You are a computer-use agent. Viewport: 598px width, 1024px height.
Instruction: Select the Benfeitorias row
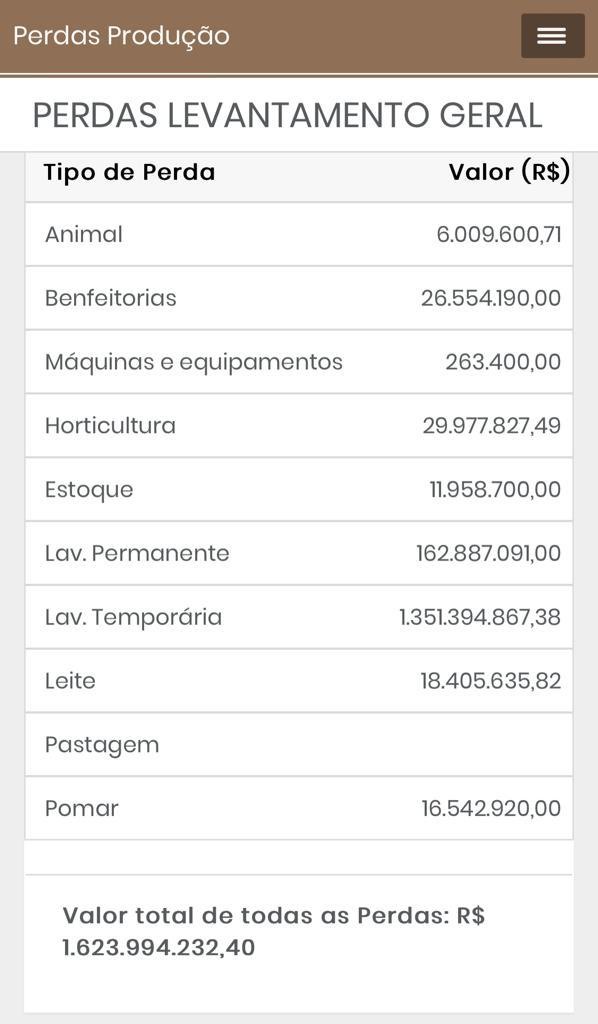coord(299,298)
